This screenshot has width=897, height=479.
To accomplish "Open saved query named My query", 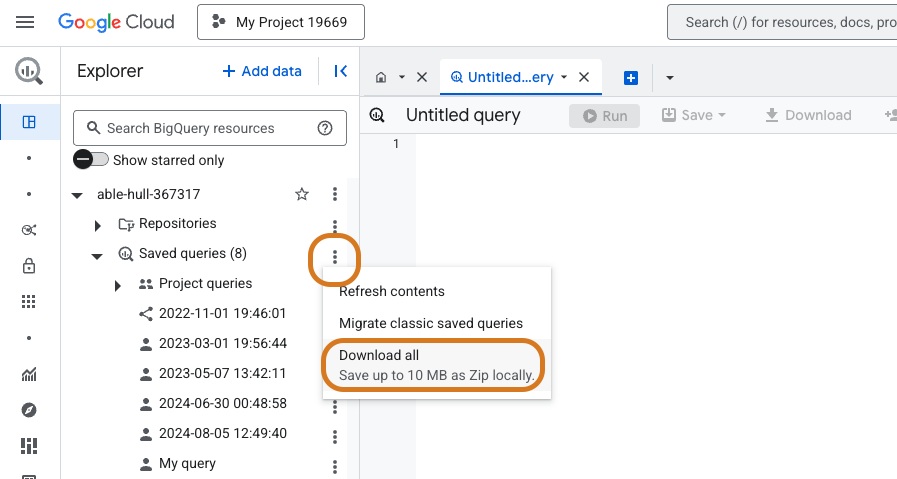I will (x=187, y=463).
